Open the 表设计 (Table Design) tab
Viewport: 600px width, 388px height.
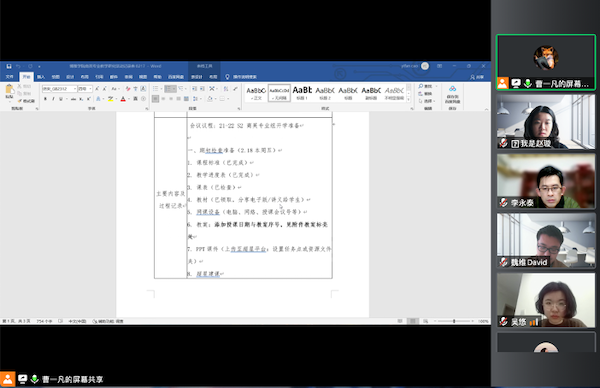coord(197,77)
